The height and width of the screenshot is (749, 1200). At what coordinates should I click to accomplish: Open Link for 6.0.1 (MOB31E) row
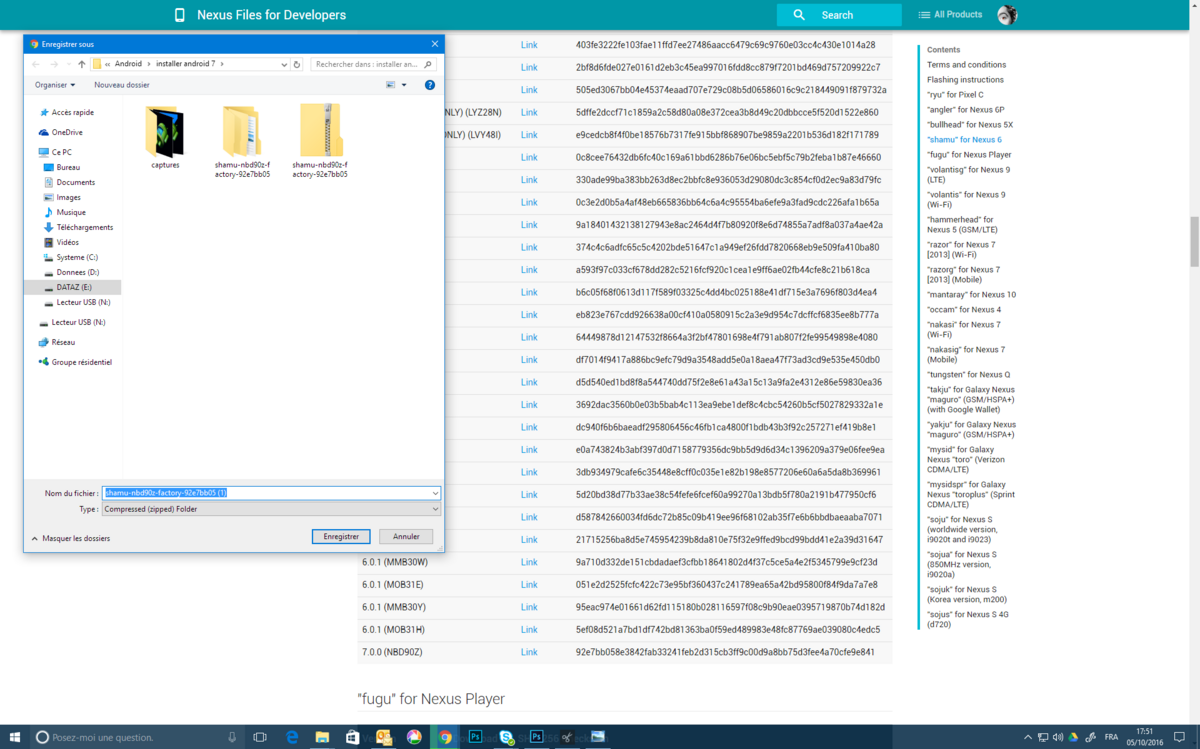pyautogui.click(x=529, y=585)
